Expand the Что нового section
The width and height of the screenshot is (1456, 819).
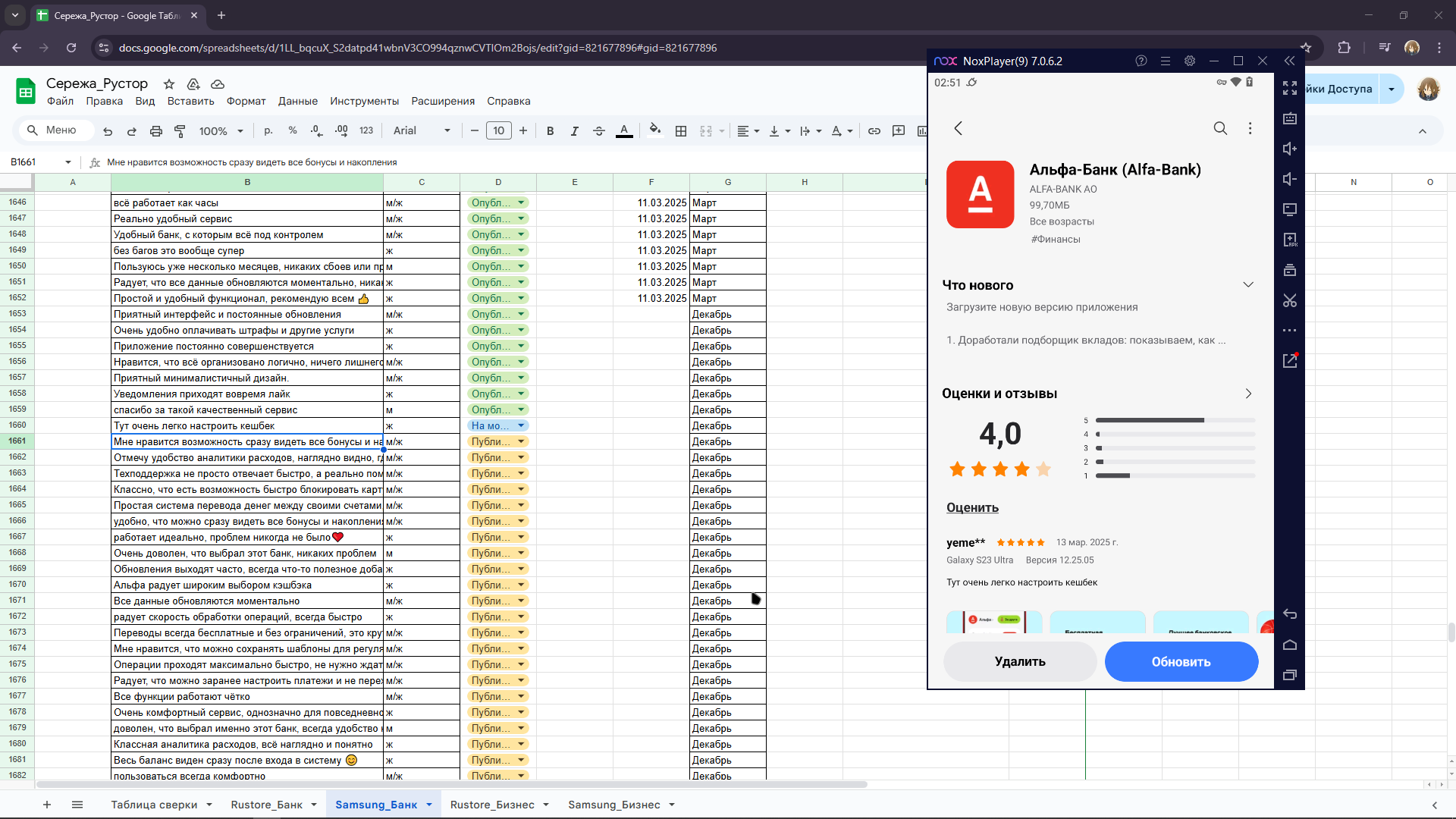coord(1248,284)
